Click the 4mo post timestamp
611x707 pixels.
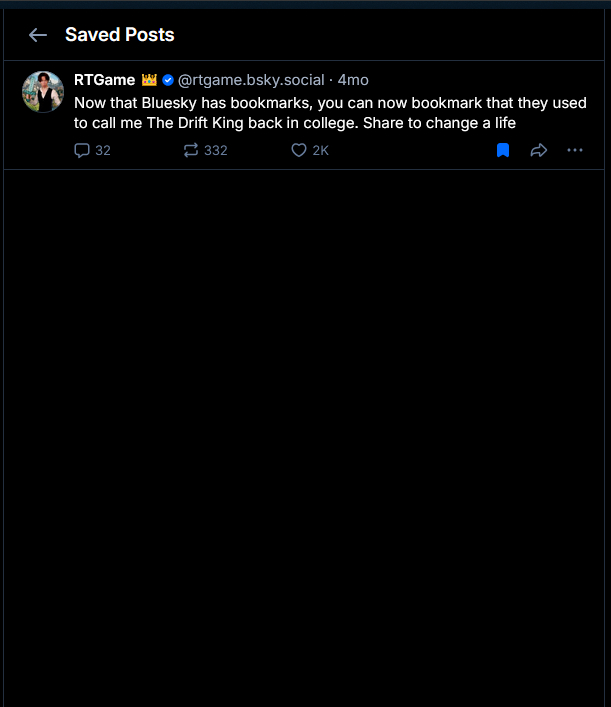coord(353,80)
